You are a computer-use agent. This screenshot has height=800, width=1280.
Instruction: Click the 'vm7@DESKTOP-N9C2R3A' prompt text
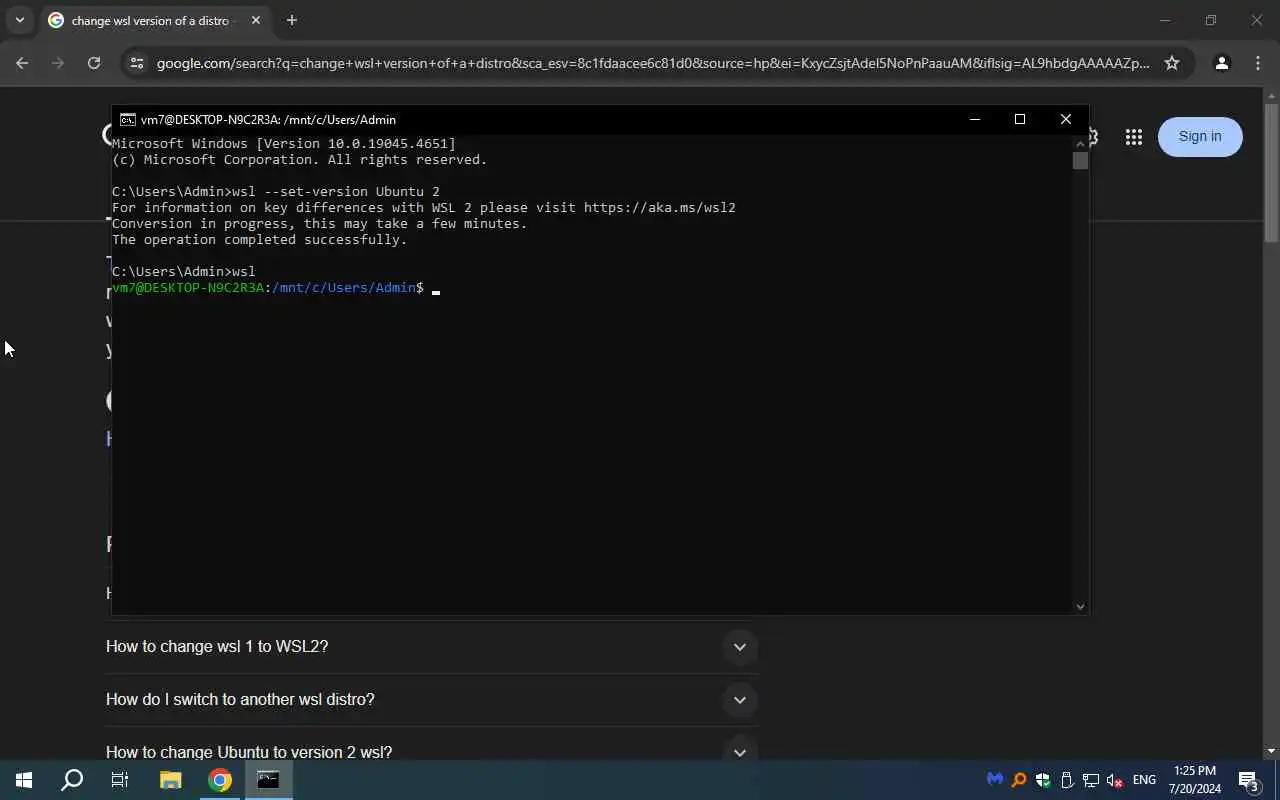(188, 288)
